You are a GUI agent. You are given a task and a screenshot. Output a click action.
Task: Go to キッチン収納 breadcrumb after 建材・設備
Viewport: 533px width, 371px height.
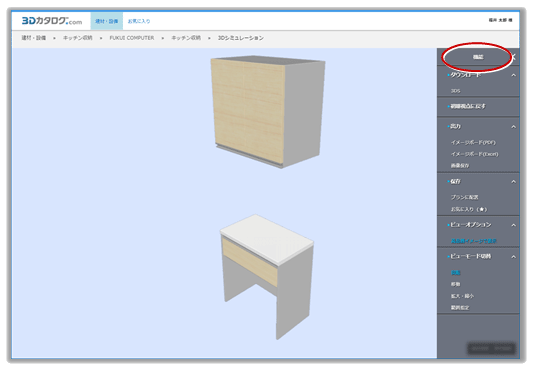[x=78, y=38]
